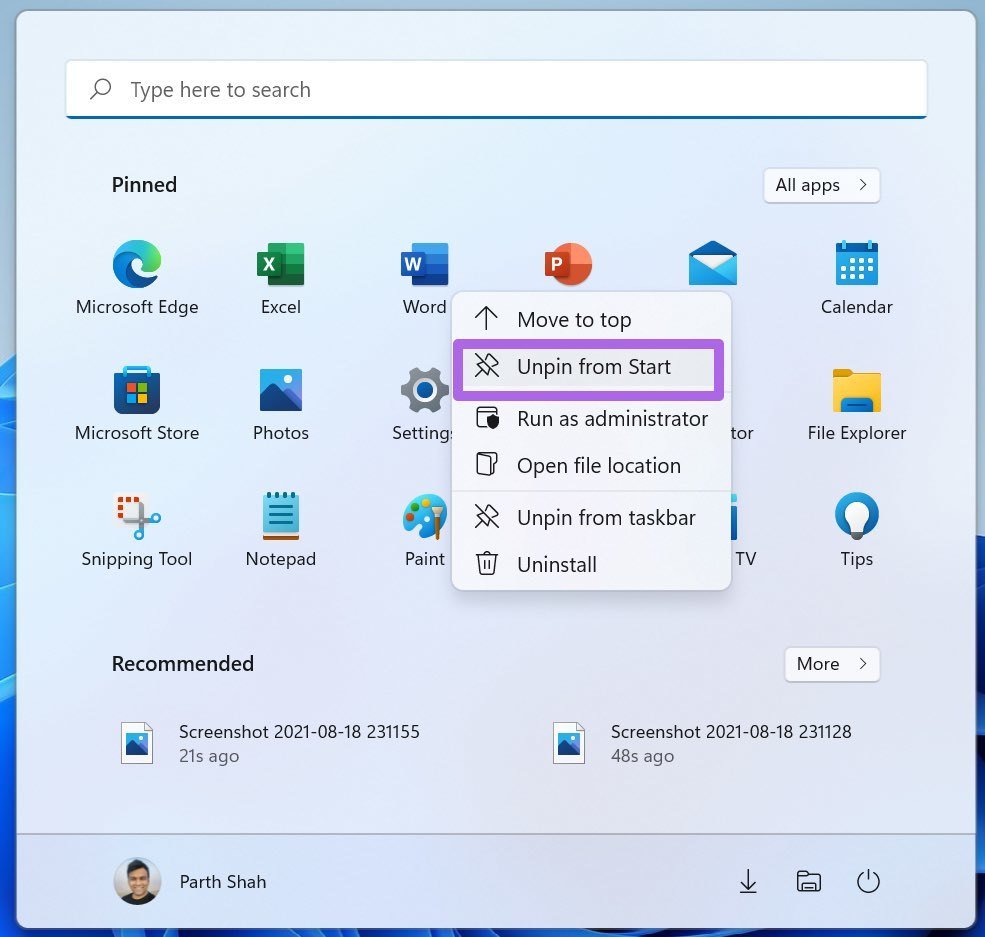Screen dimensions: 985x937
Task: Launch the Photos app
Action: (280, 391)
